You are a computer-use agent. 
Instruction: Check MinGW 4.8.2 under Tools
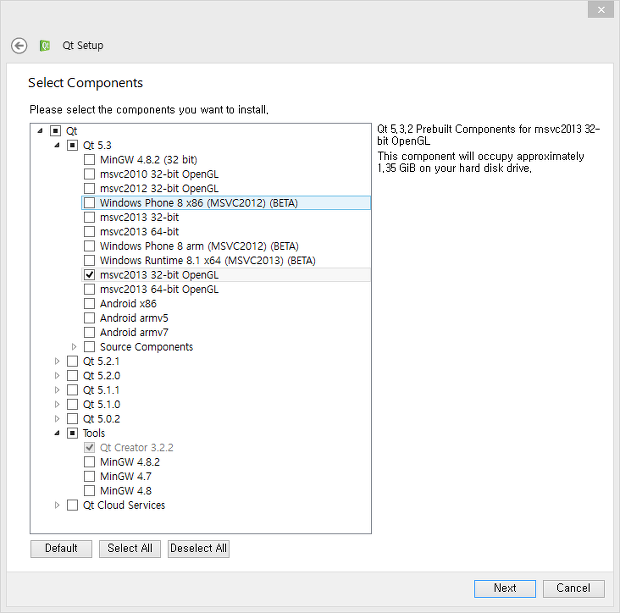[89, 462]
